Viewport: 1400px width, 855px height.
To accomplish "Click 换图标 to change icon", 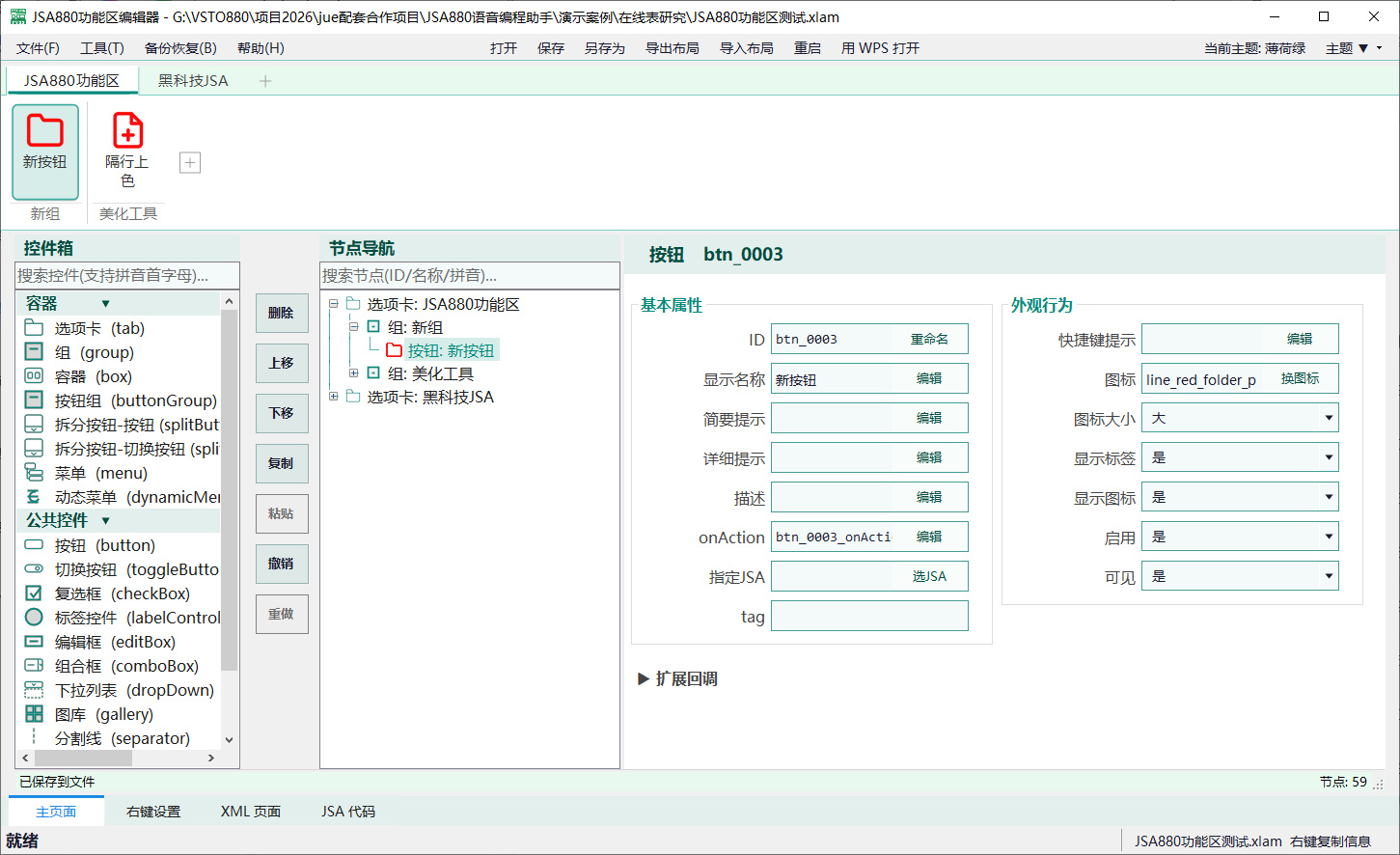I will tap(1300, 378).
